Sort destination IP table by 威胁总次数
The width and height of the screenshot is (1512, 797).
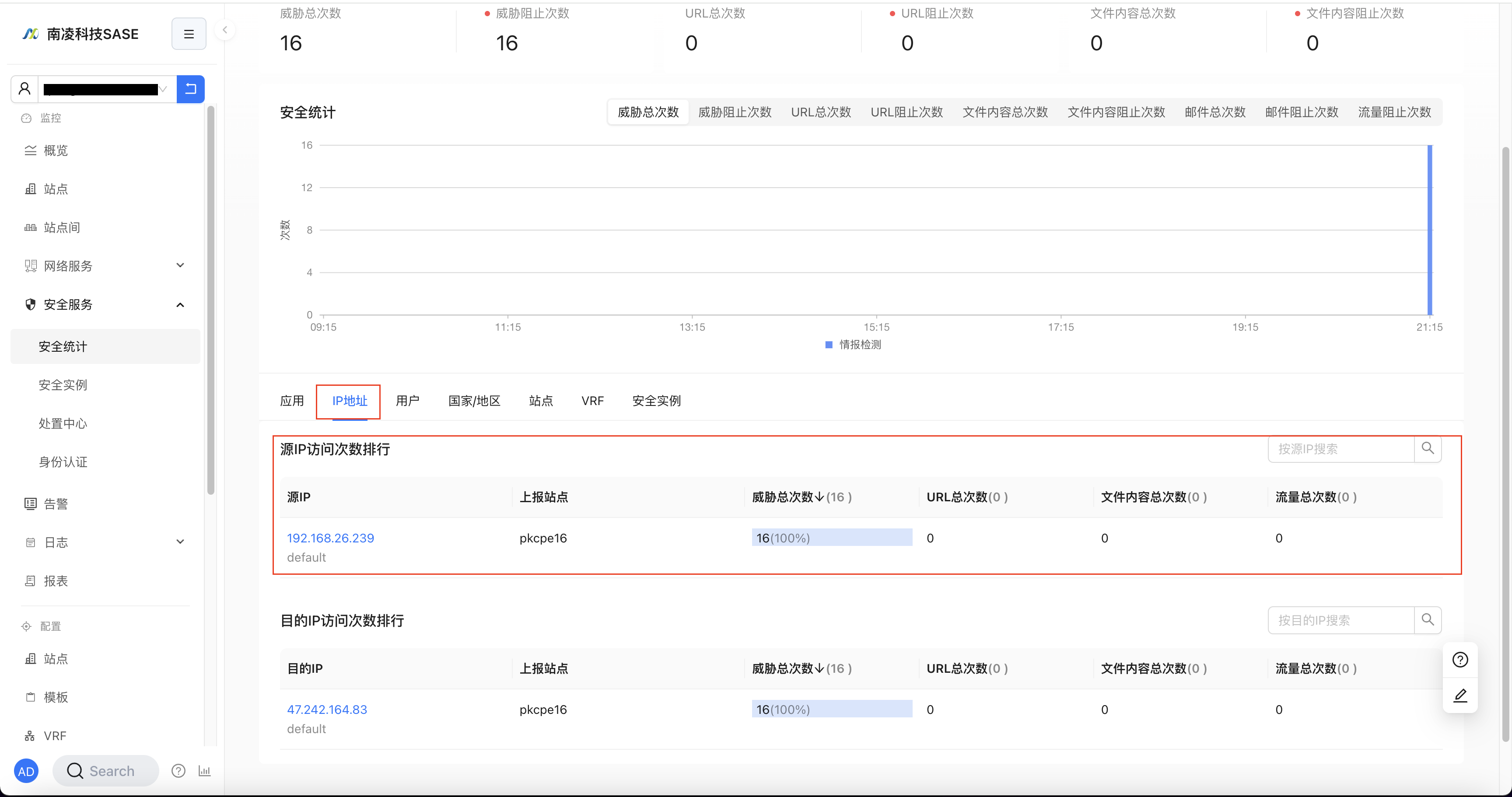[x=801, y=668]
